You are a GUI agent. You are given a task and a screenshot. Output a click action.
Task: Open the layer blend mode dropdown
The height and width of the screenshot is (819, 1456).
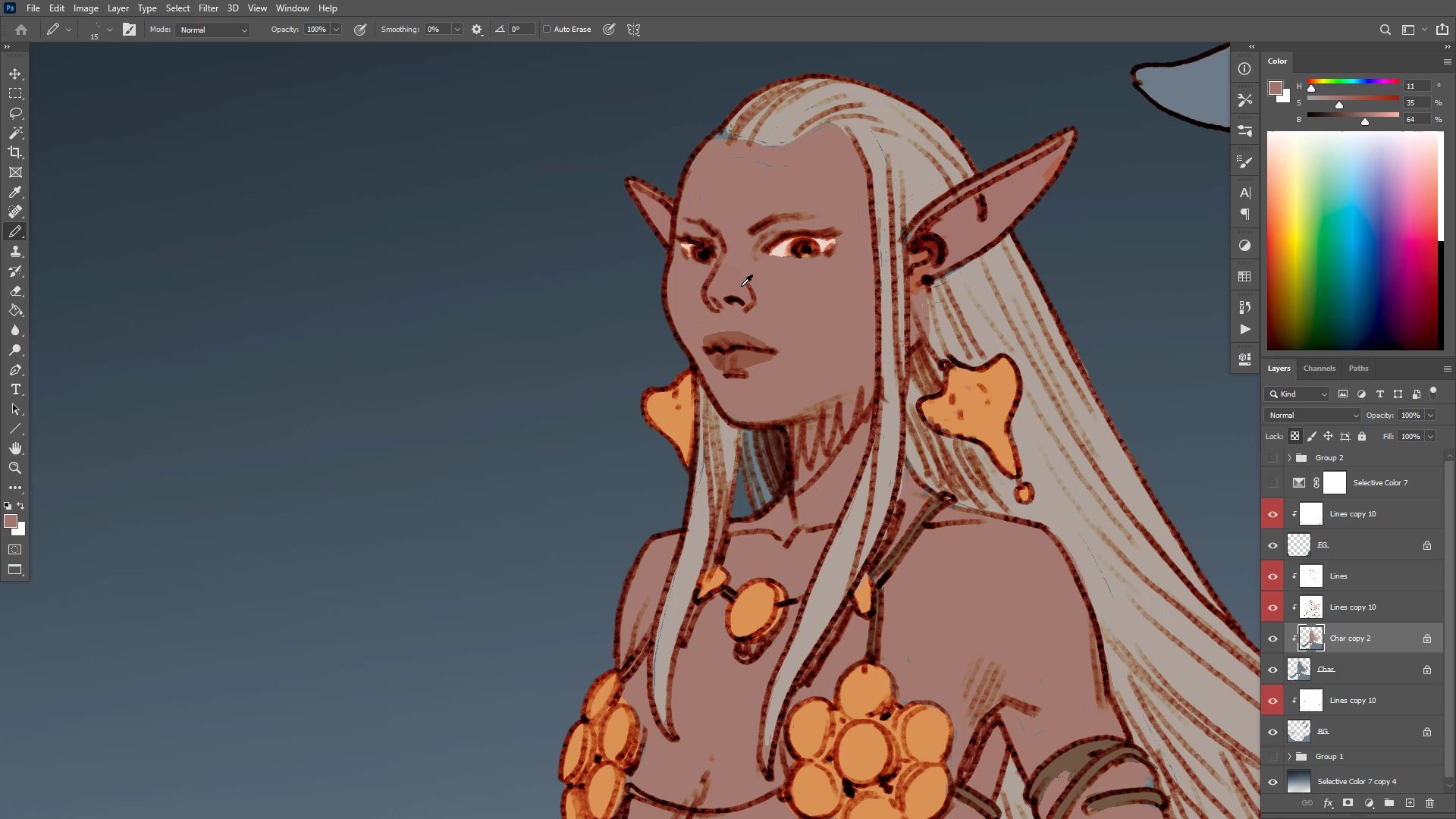pos(1313,416)
